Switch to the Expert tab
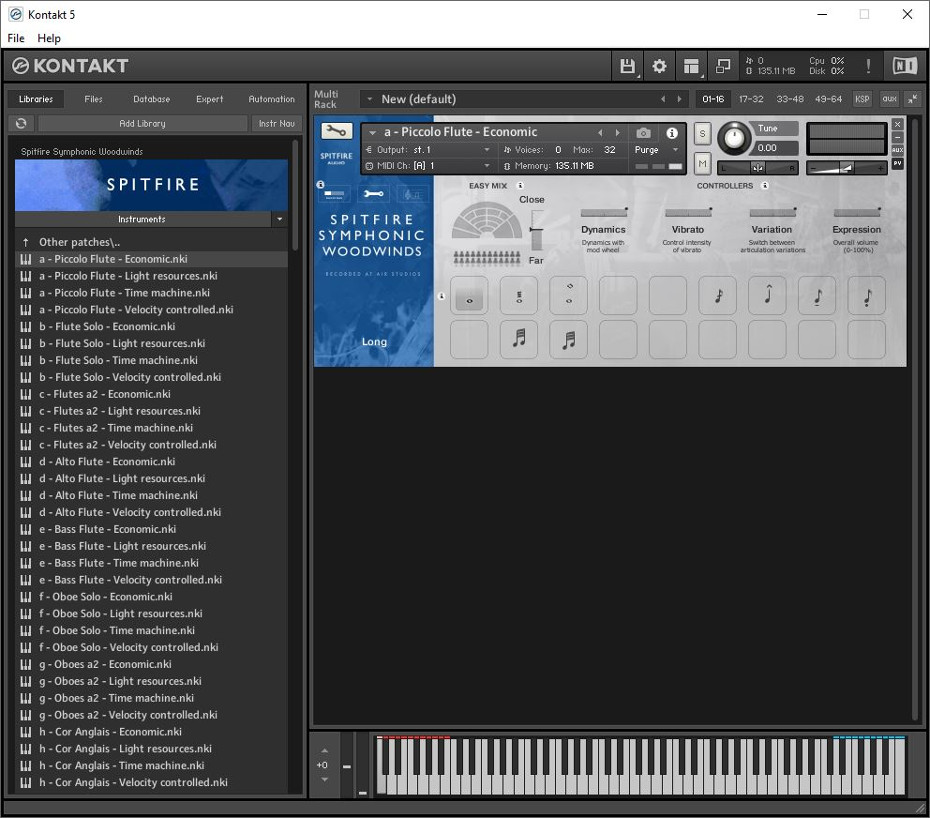 (x=210, y=99)
